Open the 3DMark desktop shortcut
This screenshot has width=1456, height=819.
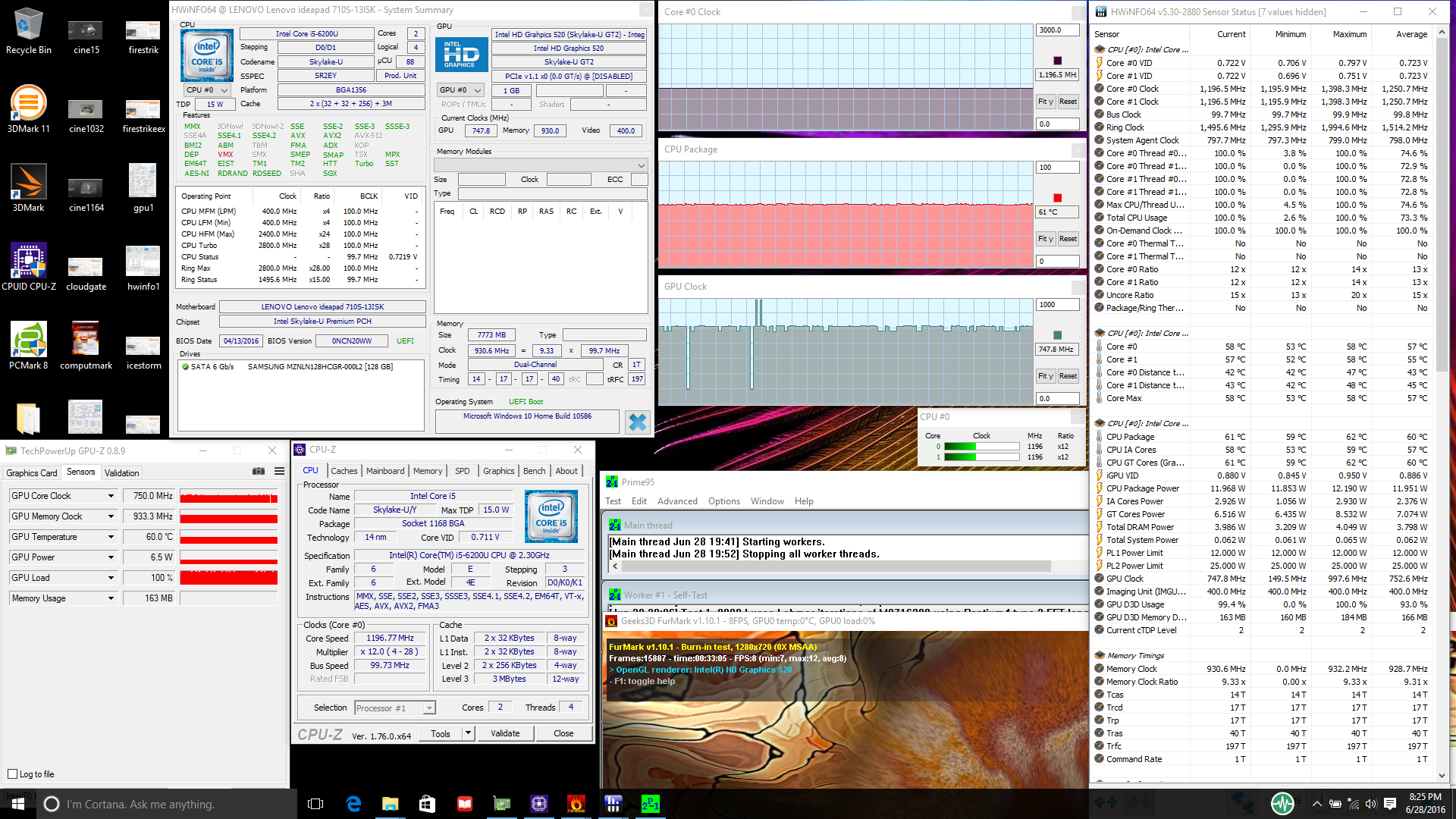click(x=28, y=188)
